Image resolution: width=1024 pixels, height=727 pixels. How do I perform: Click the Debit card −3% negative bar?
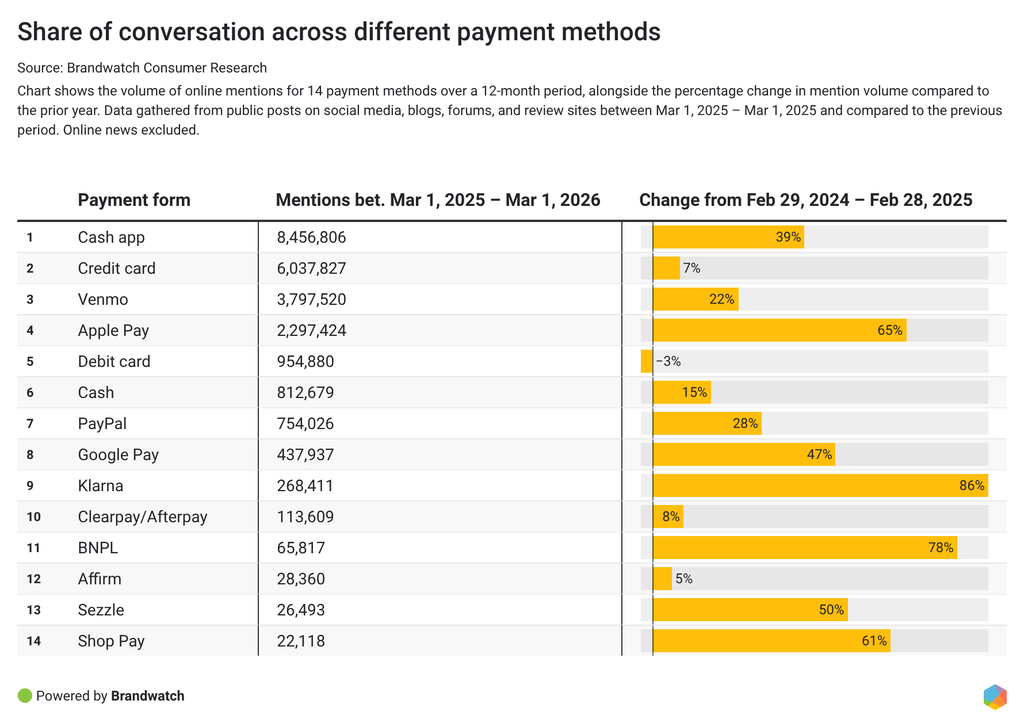647,362
